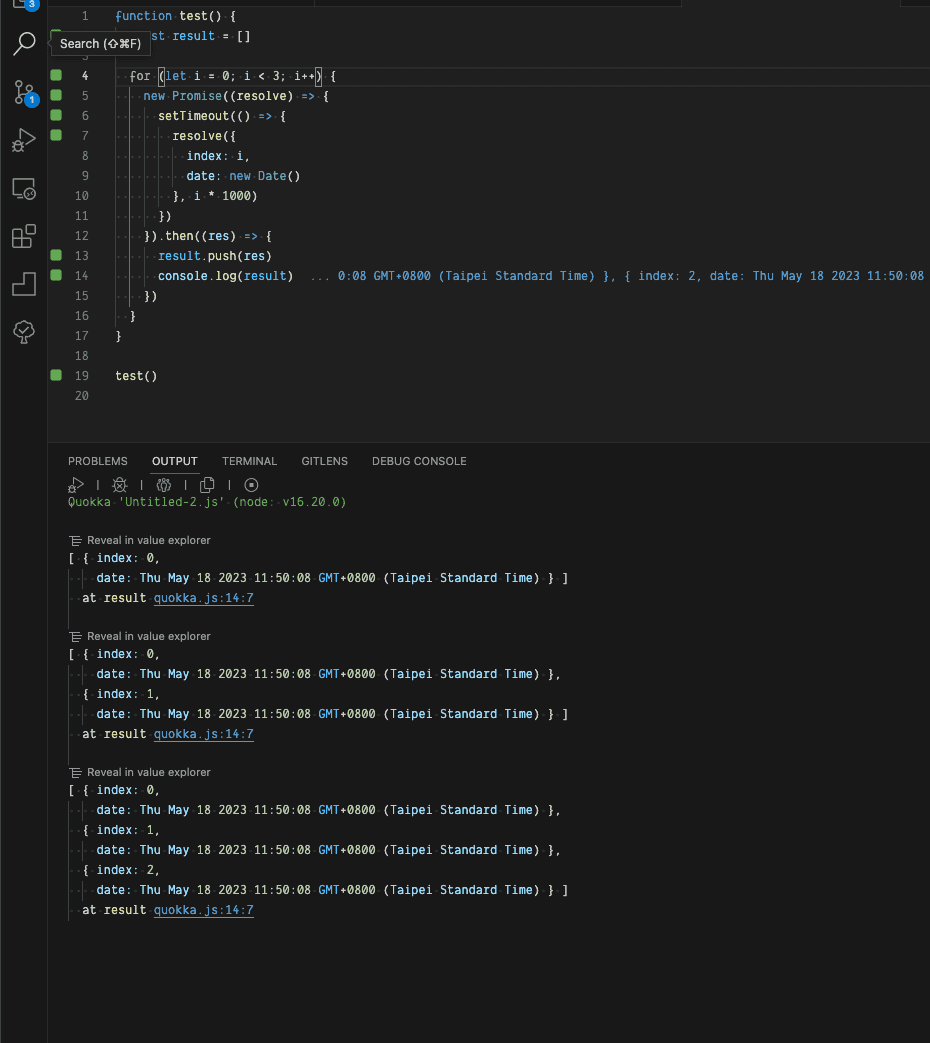Toggle the green coverage indicator on line 19
This screenshot has width=930, height=1043.
[x=57, y=375]
